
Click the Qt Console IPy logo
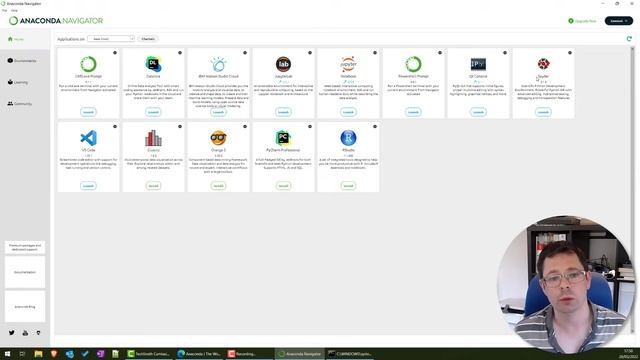click(x=478, y=64)
